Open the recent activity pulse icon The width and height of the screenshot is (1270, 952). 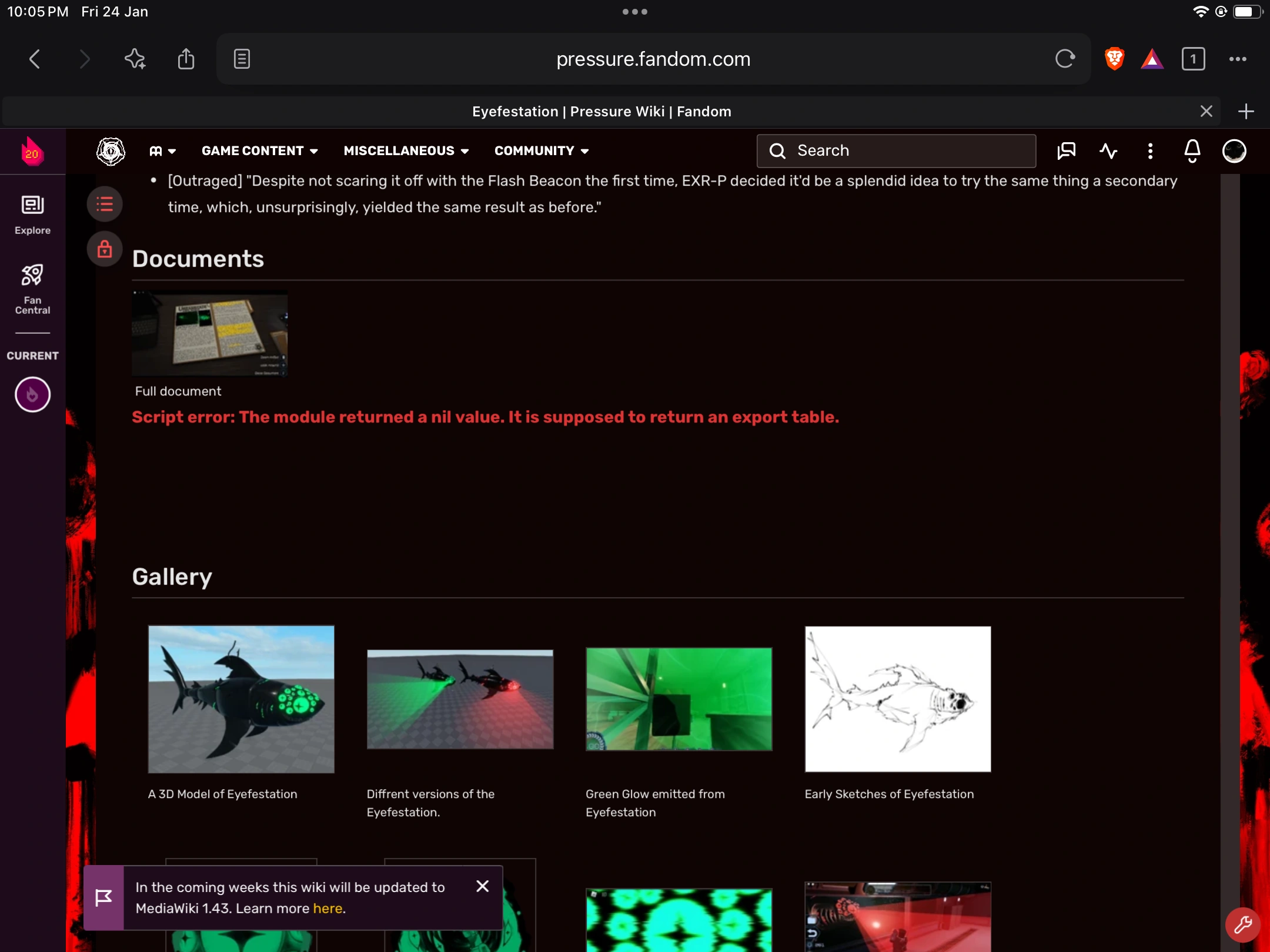[x=1108, y=151]
